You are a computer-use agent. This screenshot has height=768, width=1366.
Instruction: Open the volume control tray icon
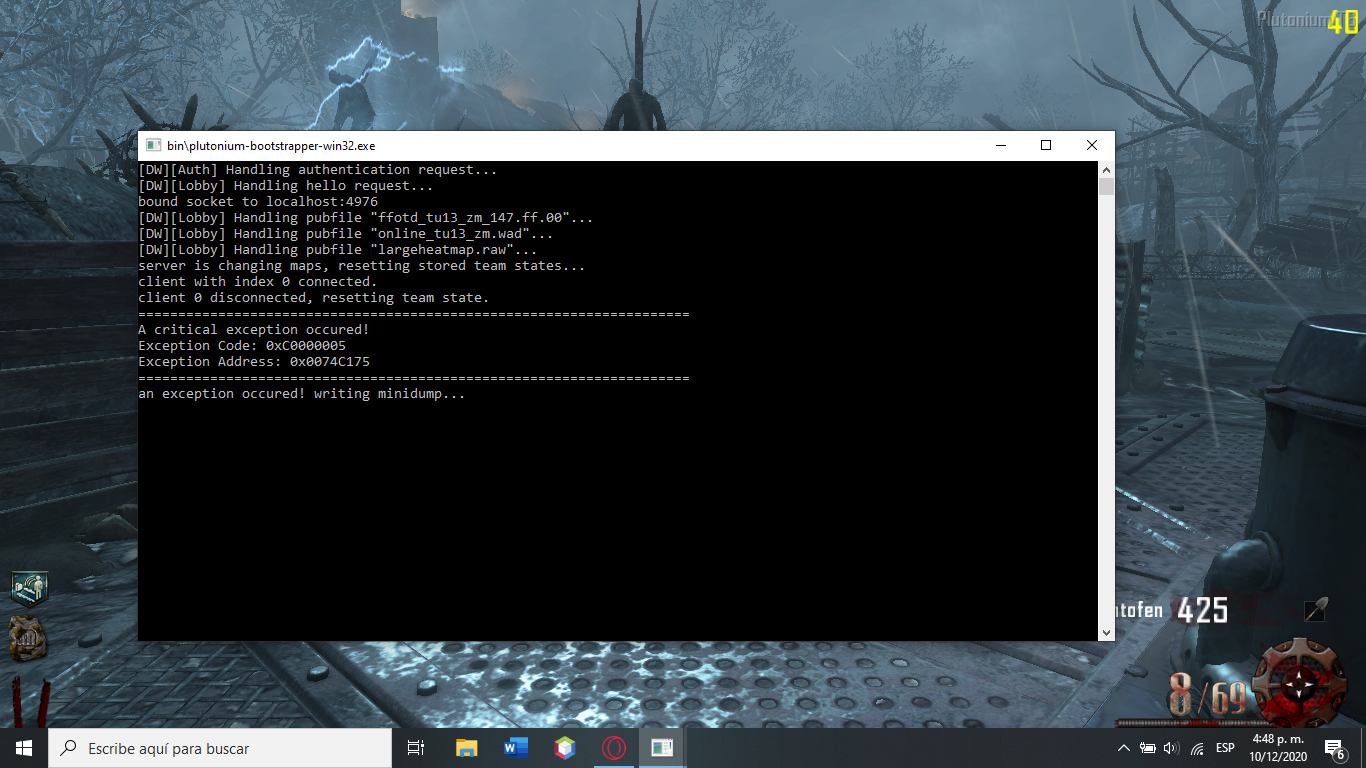point(1171,748)
